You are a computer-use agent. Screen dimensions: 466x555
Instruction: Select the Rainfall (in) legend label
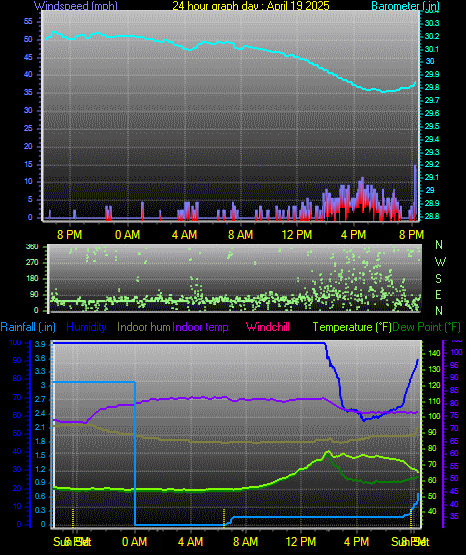coord(28,327)
